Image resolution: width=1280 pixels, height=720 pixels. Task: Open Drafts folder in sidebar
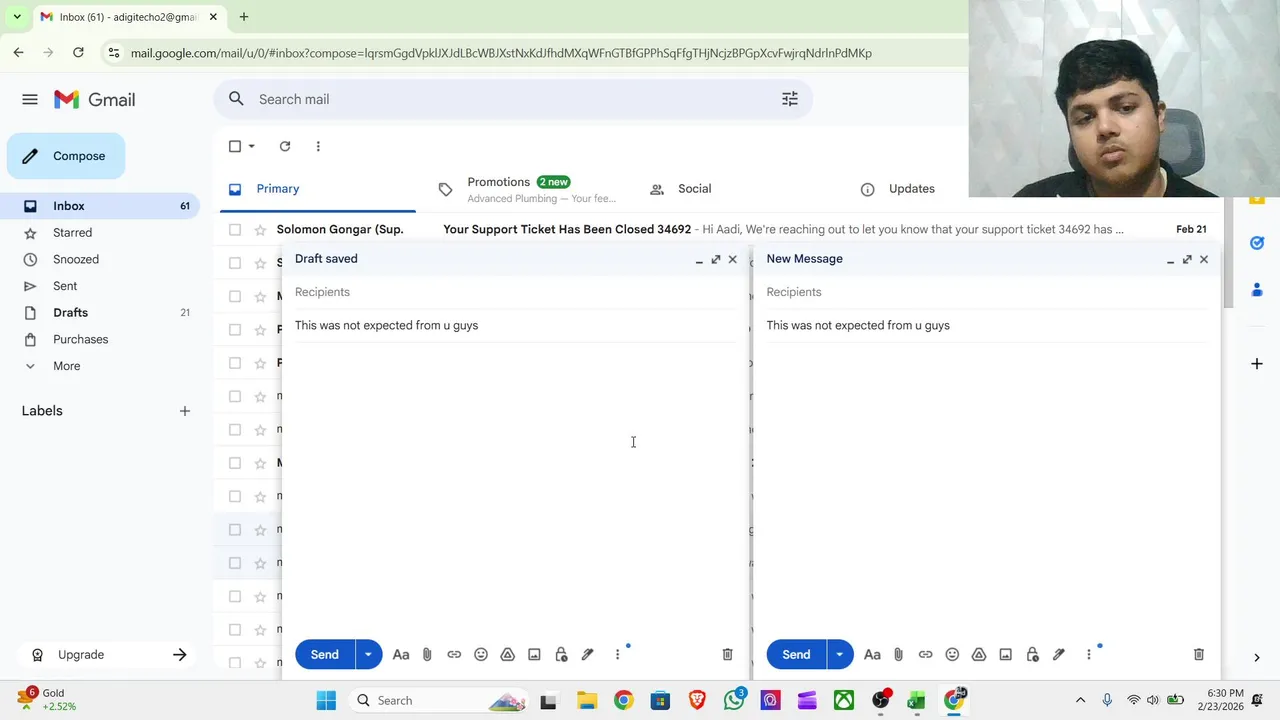(100, 312)
